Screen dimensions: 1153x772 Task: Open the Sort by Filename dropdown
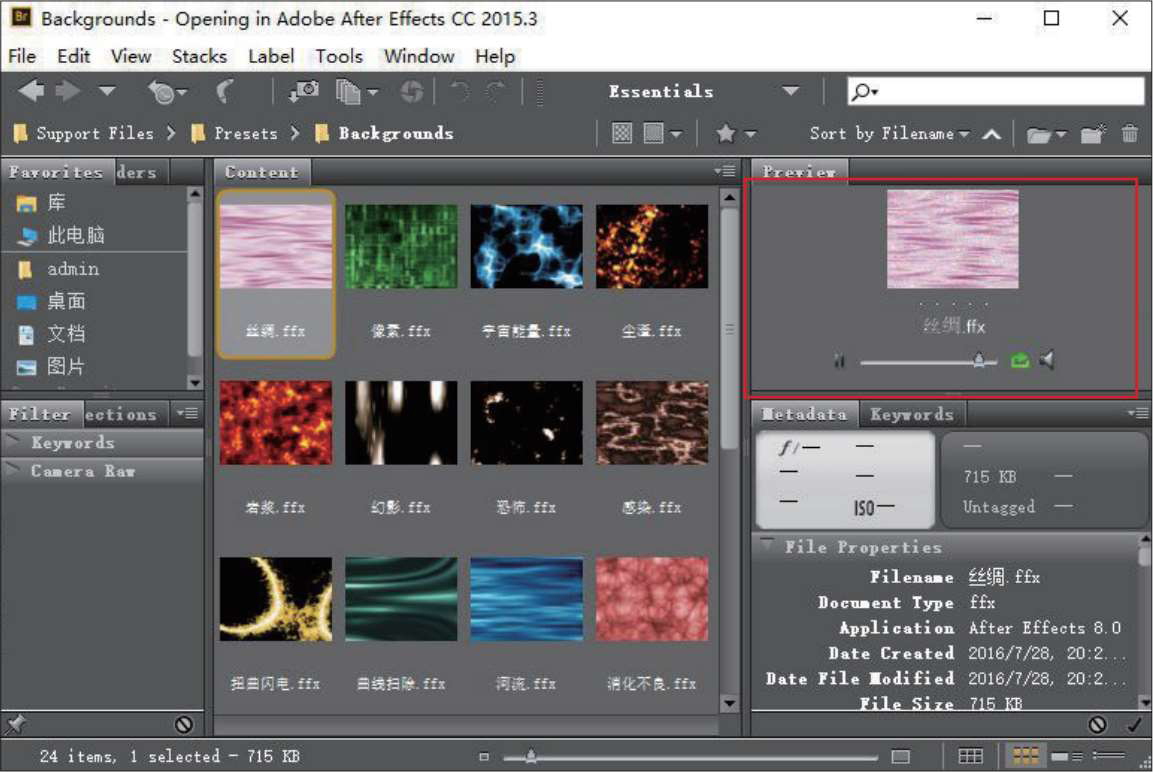889,134
